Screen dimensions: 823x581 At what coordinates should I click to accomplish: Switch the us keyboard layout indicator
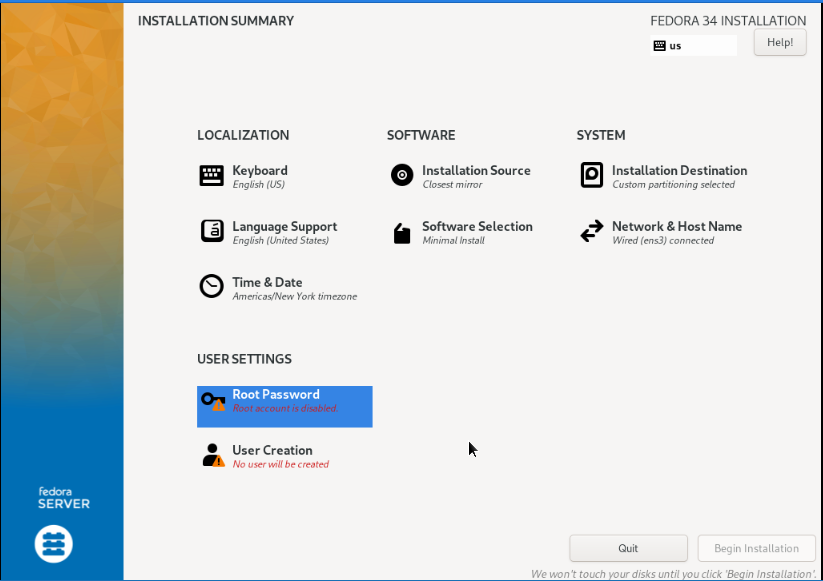tap(693, 46)
